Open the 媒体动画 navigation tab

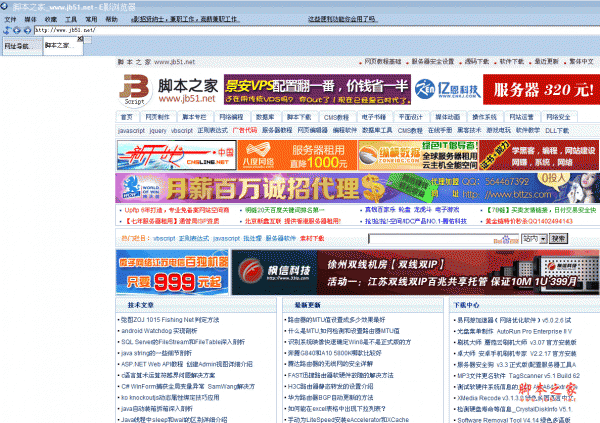pos(447,117)
